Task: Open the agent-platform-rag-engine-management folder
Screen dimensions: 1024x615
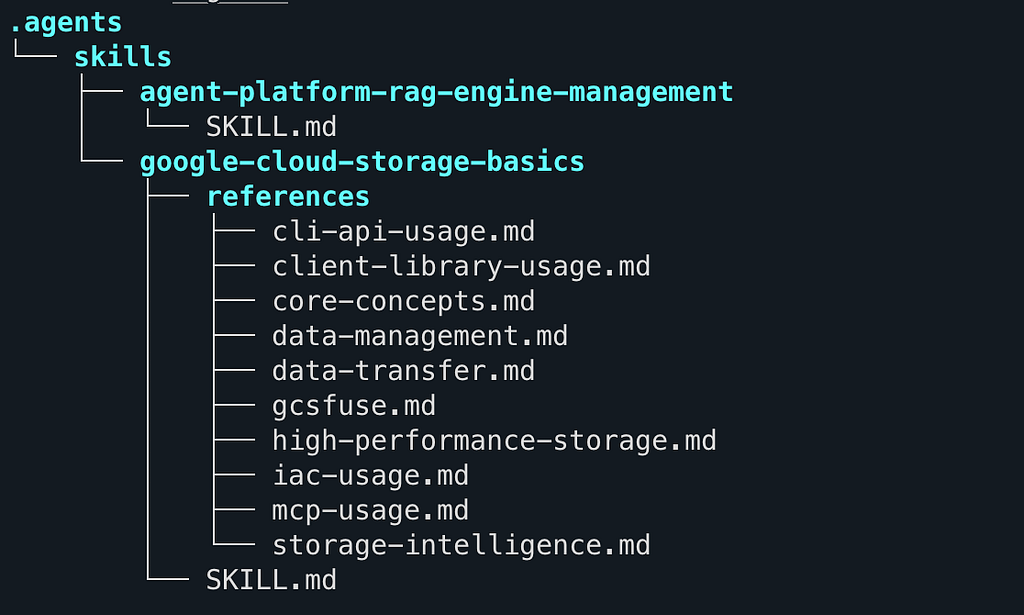Action: [436, 93]
